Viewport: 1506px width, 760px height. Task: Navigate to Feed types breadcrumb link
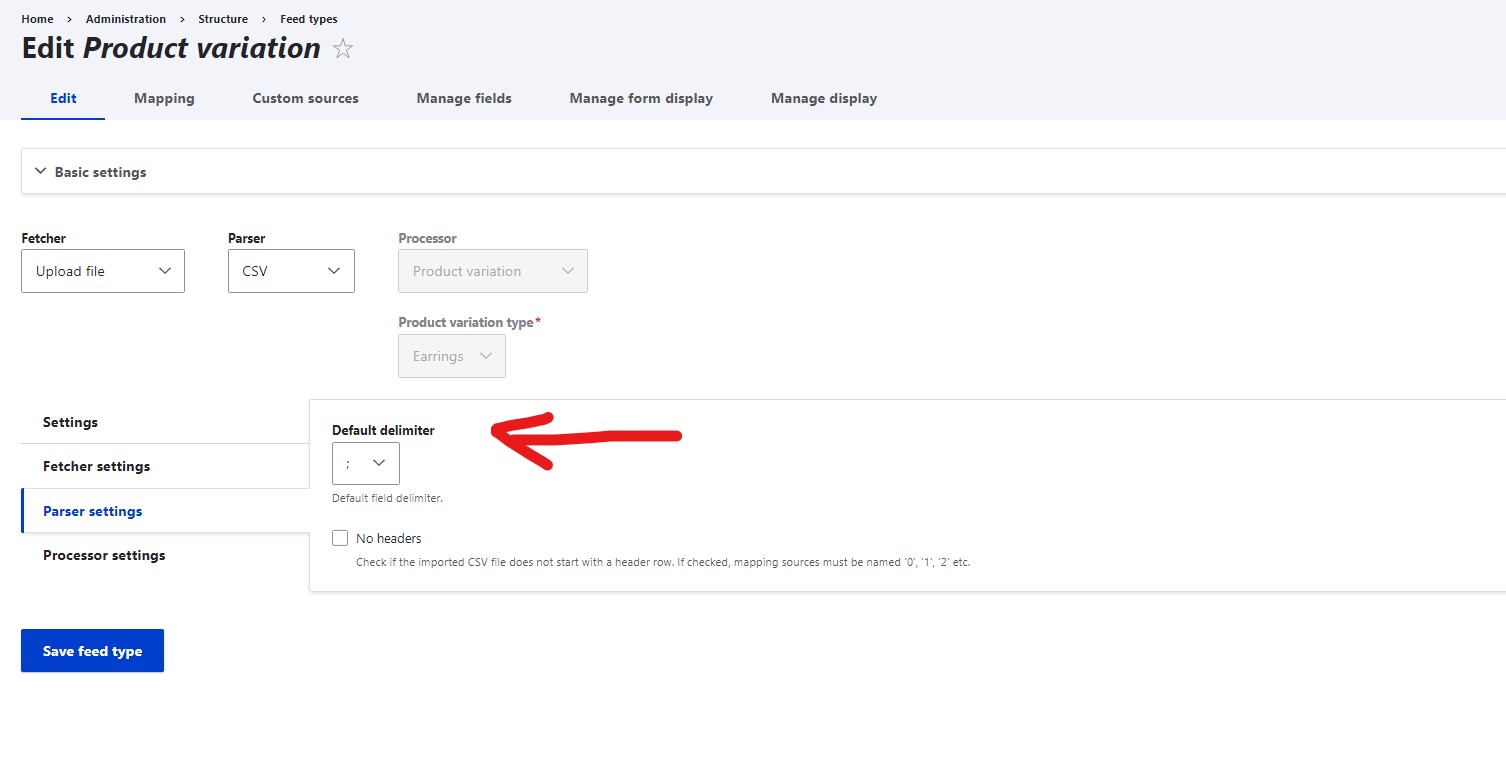pyautogui.click(x=309, y=19)
